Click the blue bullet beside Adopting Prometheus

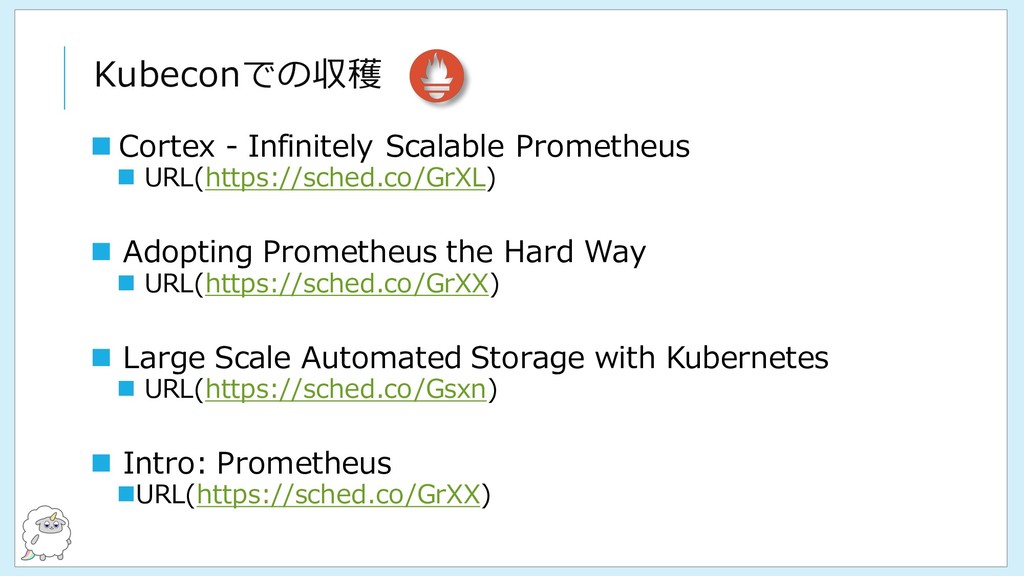pyautogui.click(x=101, y=251)
